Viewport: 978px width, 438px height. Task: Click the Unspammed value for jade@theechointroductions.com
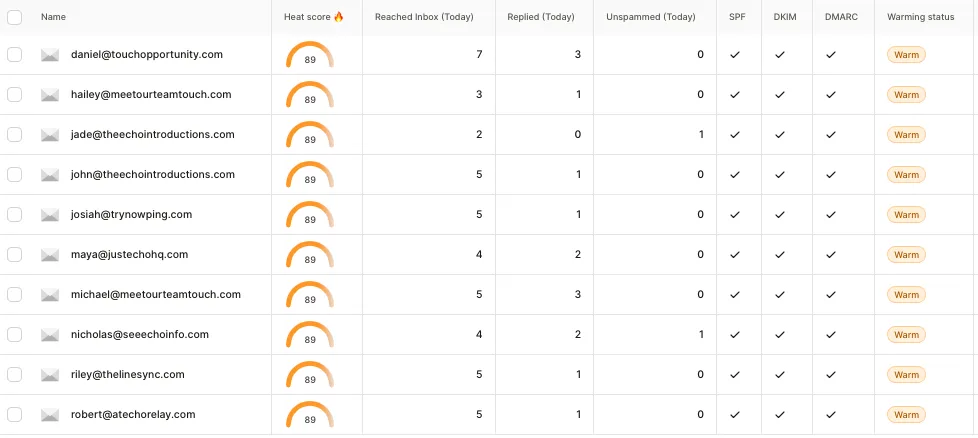click(x=701, y=134)
